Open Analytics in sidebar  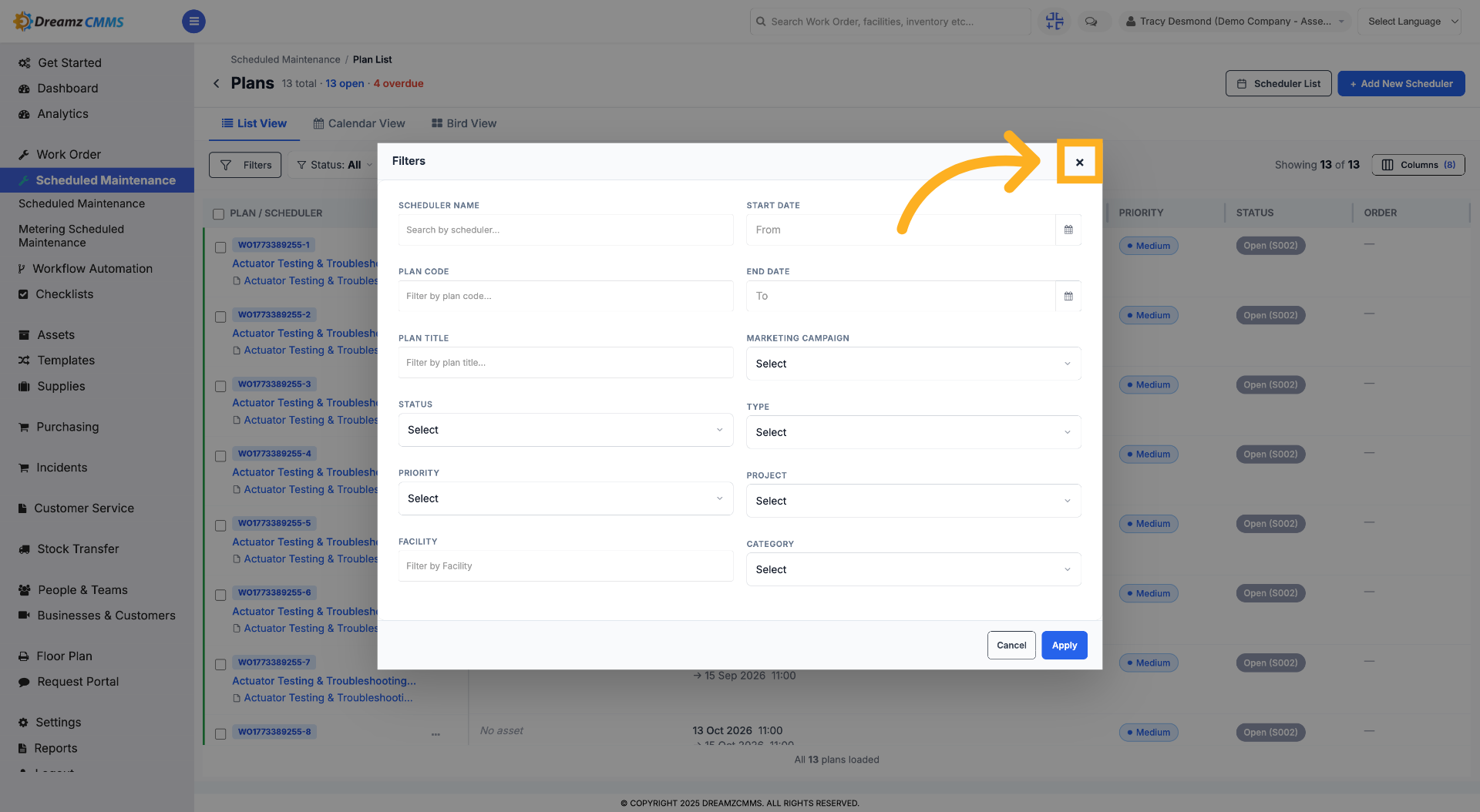pos(63,113)
